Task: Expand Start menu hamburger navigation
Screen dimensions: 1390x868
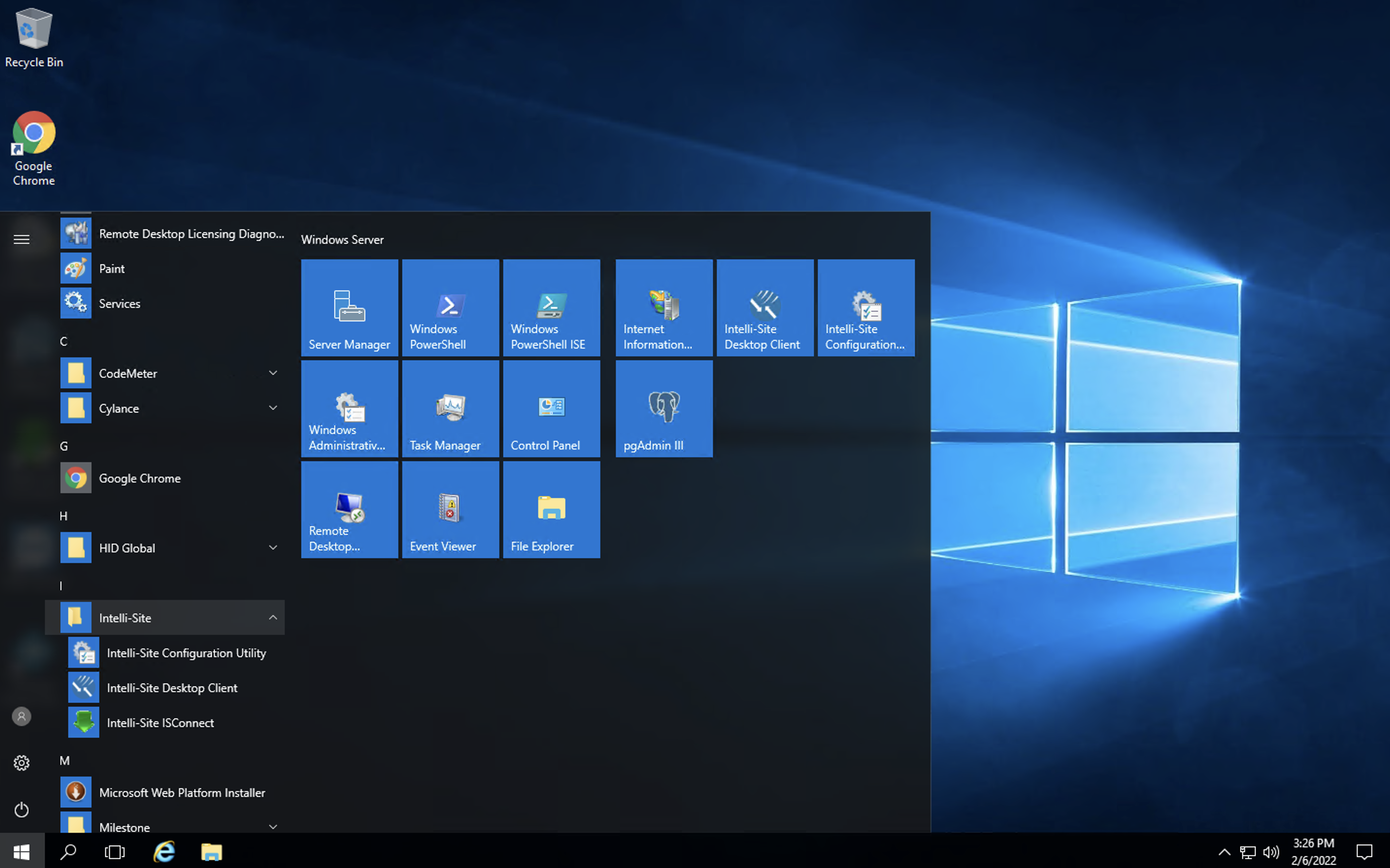Action: click(x=21, y=239)
